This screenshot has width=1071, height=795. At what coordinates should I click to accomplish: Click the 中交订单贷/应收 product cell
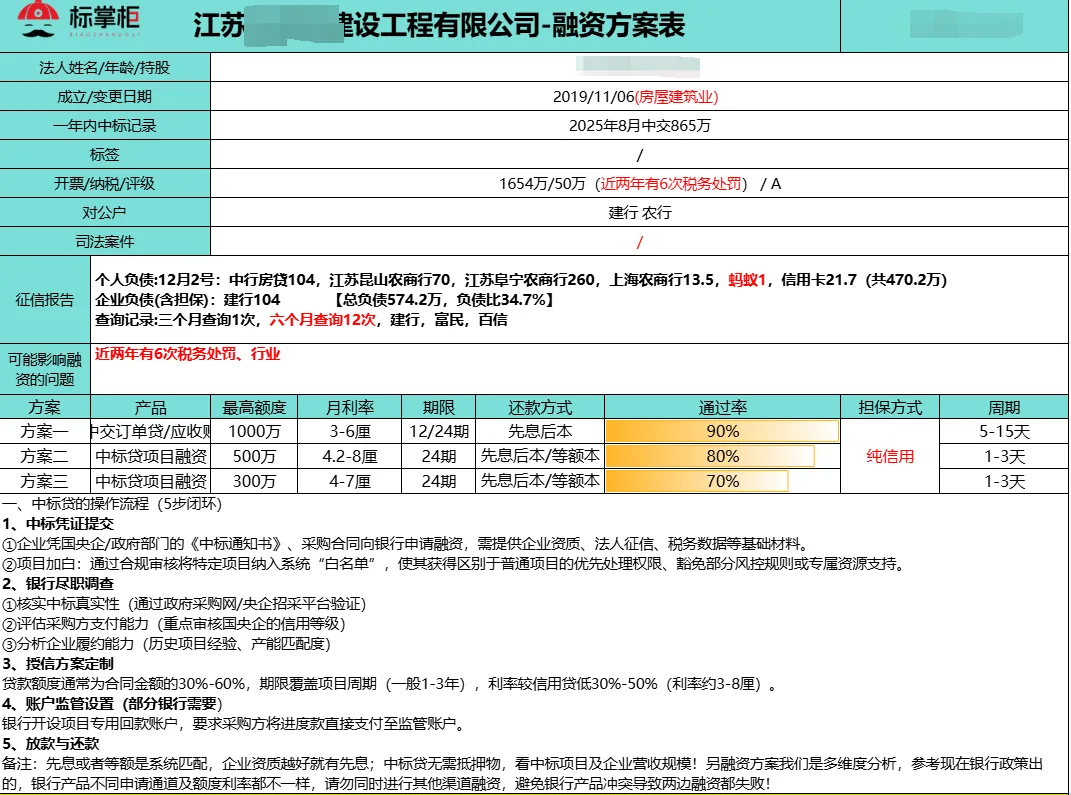tap(150, 432)
